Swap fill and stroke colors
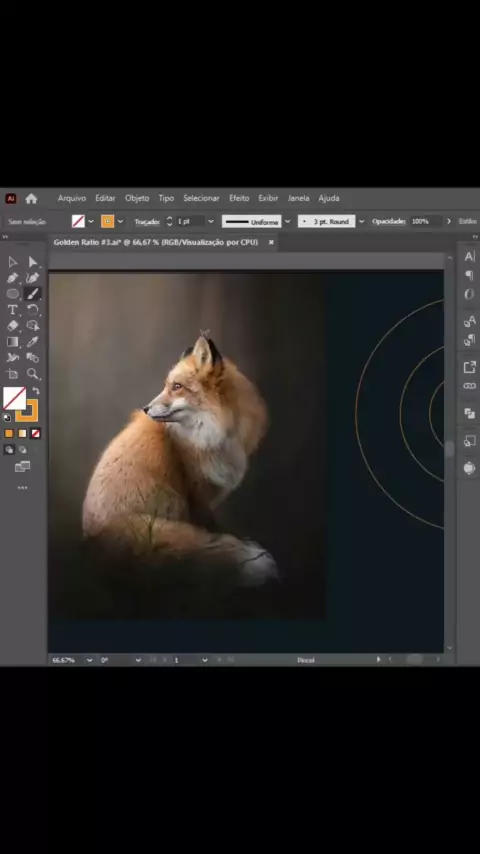 point(36,391)
